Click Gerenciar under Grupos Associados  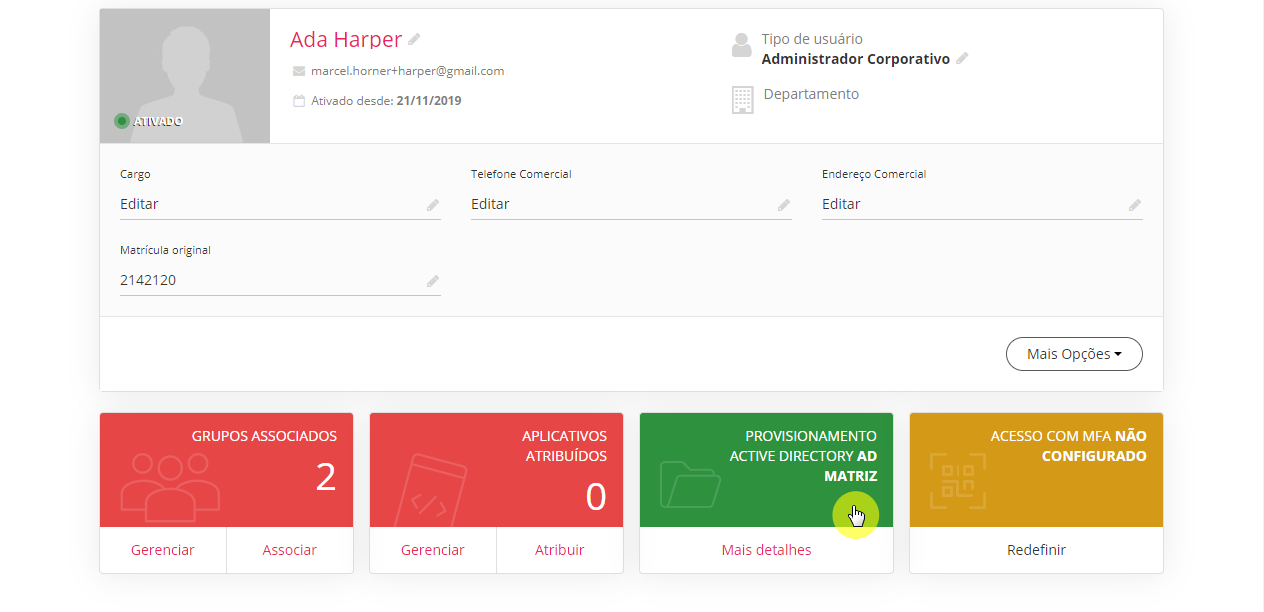[163, 550]
